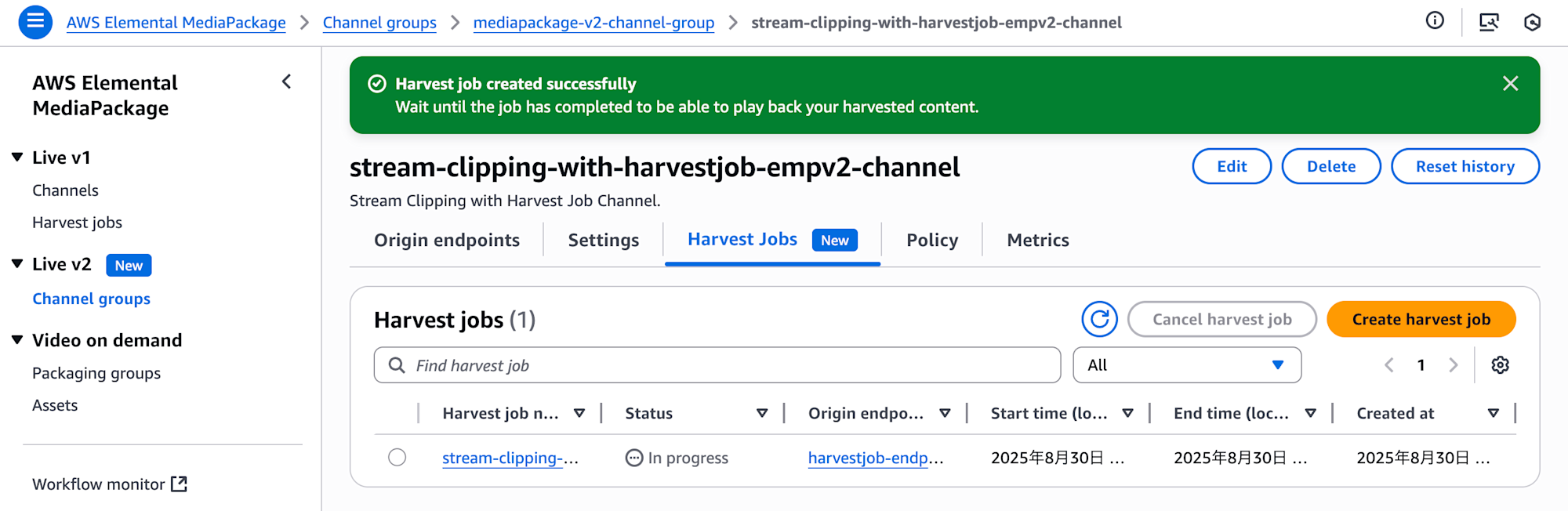1568x511 pixels.
Task: Click the Created at cell value
Action: pos(1424,458)
